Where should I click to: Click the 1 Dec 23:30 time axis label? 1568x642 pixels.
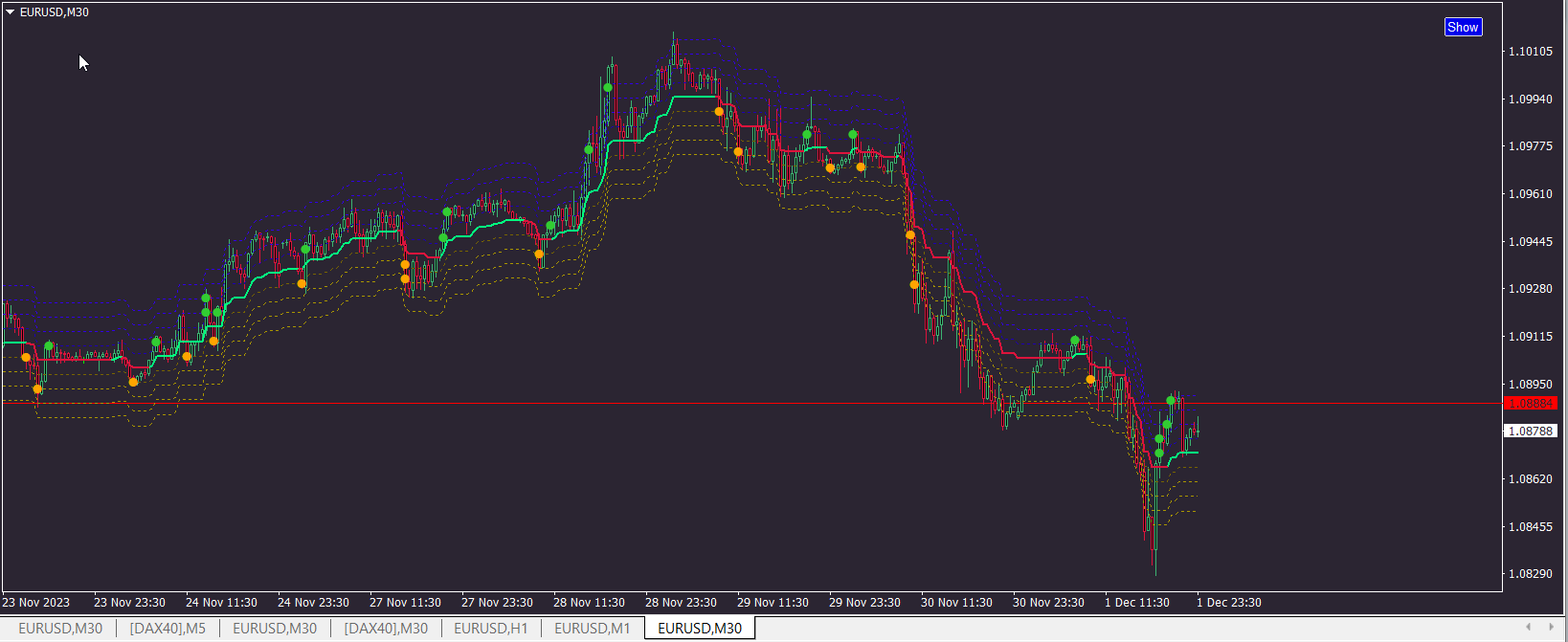(1229, 603)
